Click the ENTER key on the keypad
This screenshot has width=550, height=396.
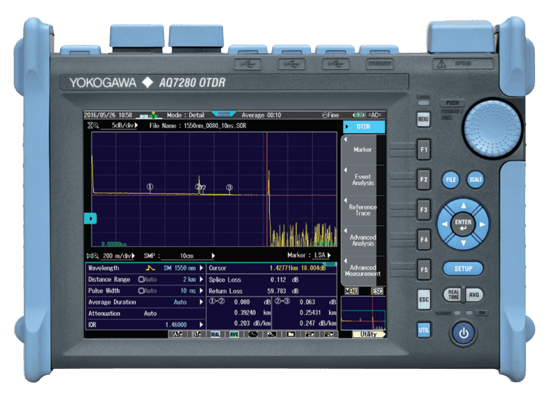pyautogui.click(x=463, y=224)
